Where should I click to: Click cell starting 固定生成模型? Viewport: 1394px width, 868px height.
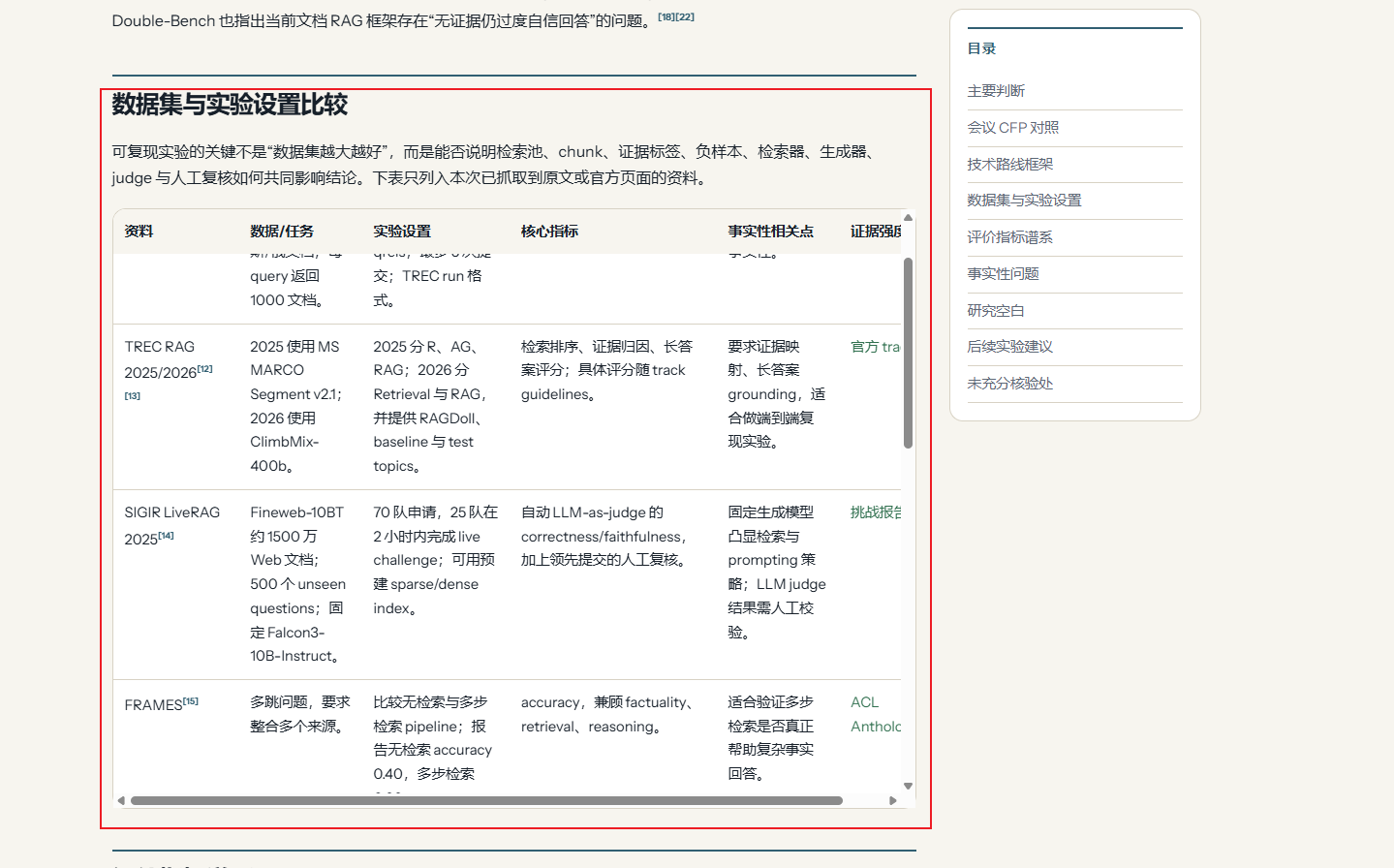point(776,572)
